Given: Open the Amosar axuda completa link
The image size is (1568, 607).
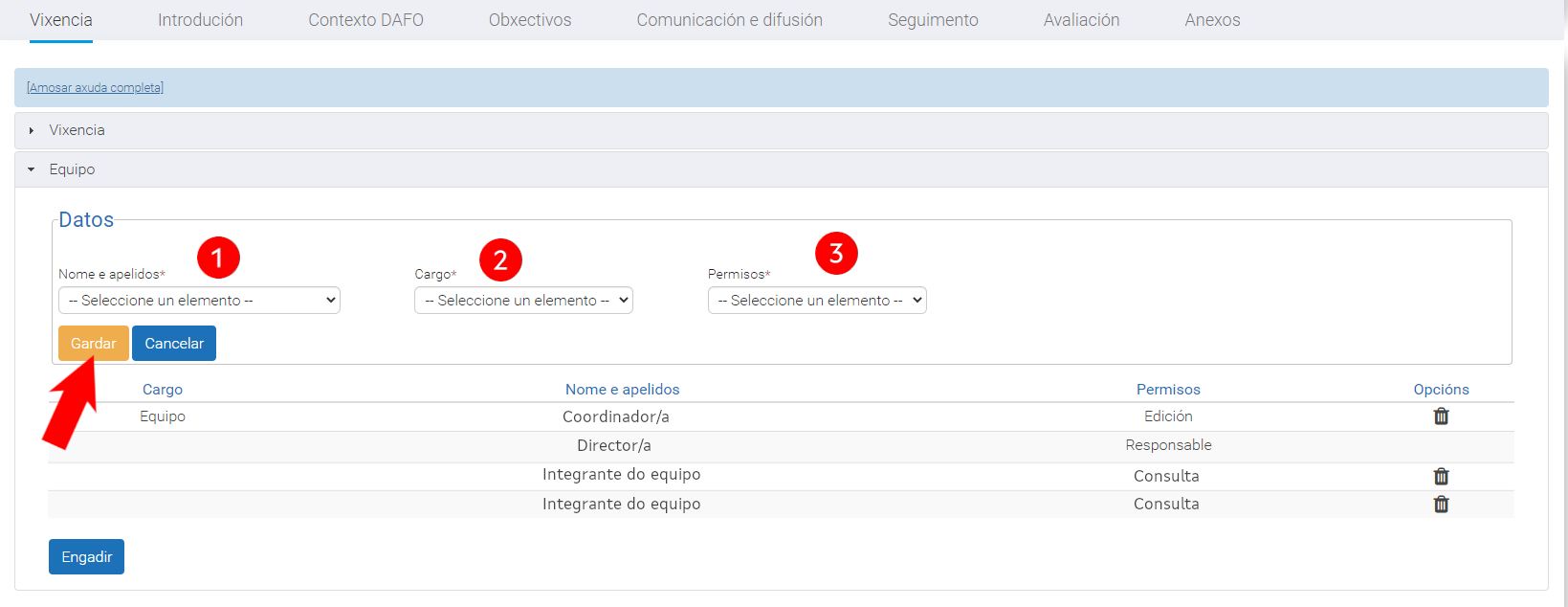Looking at the screenshot, I should pyautogui.click(x=95, y=88).
